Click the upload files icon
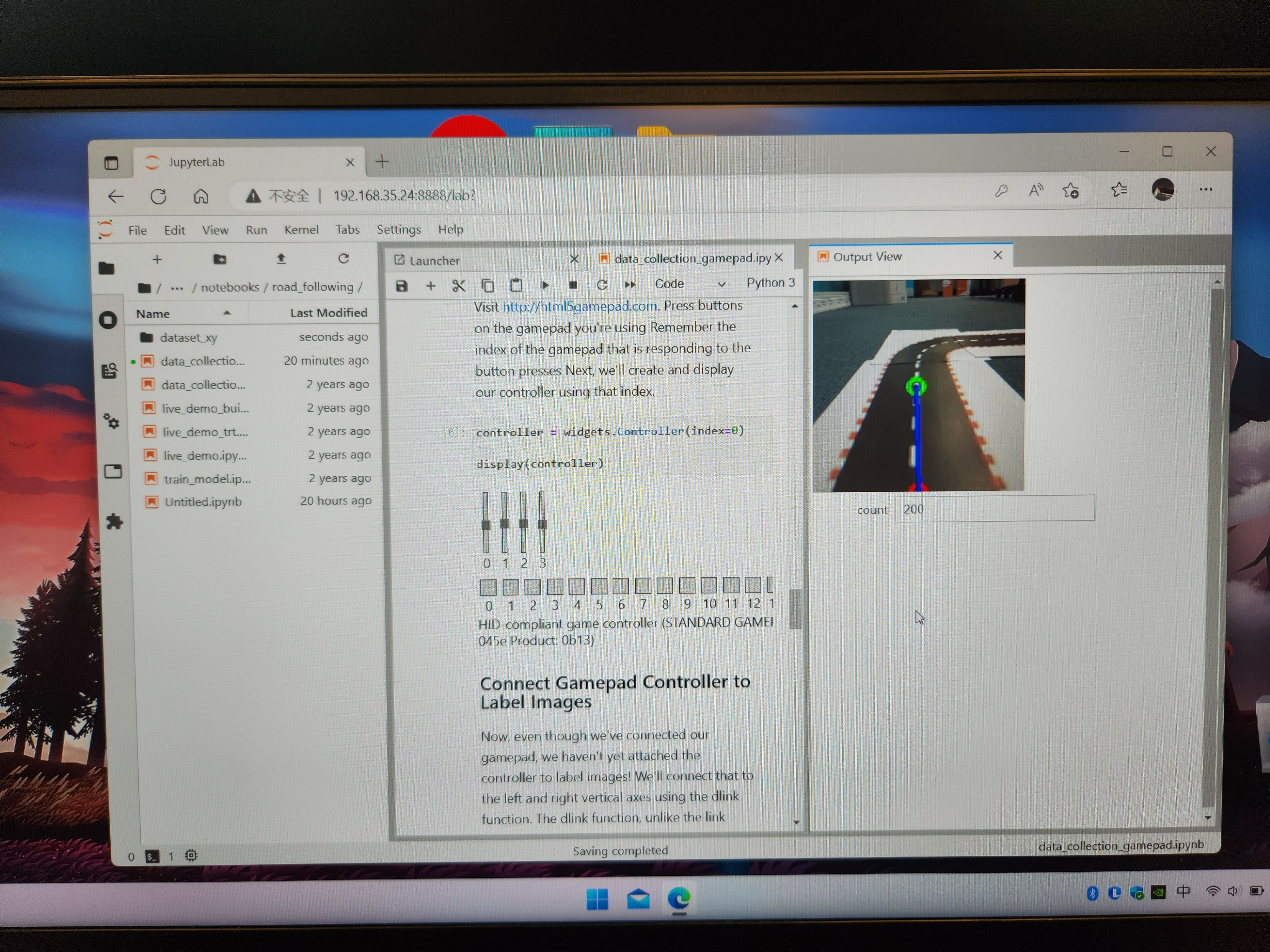 [x=281, y=259]
